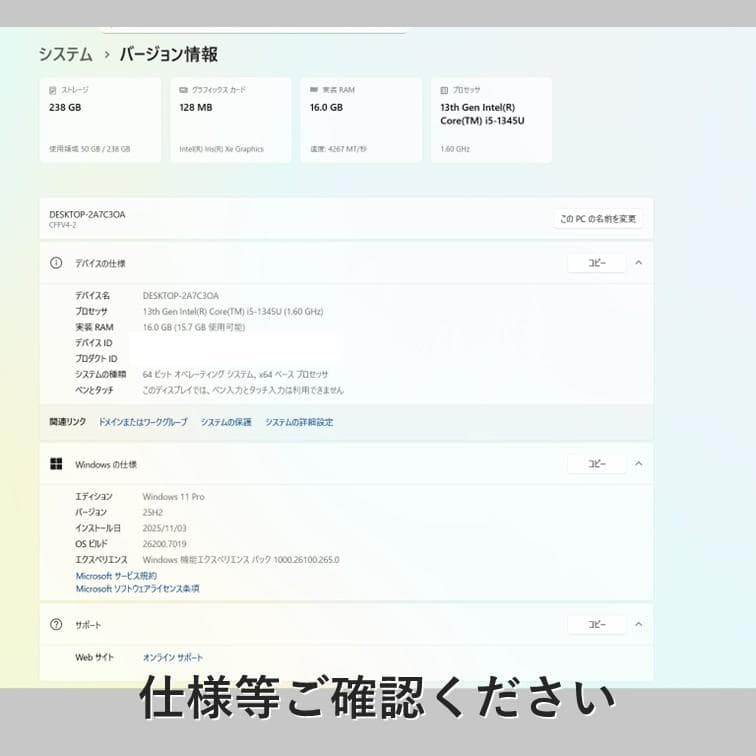This screenshot has width=756, height=756.
Task: Click the System breadcrumb link
Action: point(66,54)
